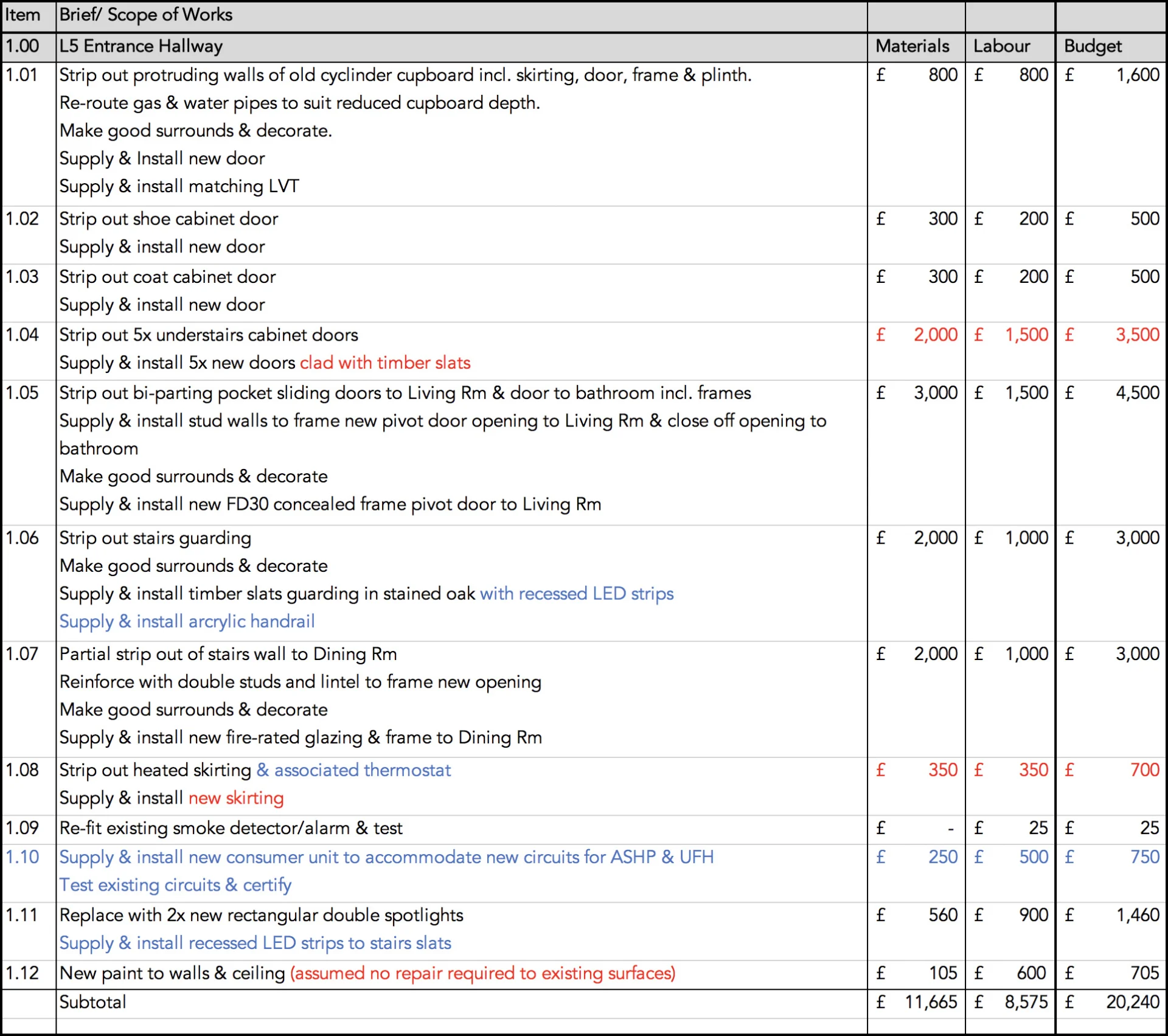Click the Labour column header
The height and width of the screenshot is (1036, 1168).
(x=1001, y=46)
